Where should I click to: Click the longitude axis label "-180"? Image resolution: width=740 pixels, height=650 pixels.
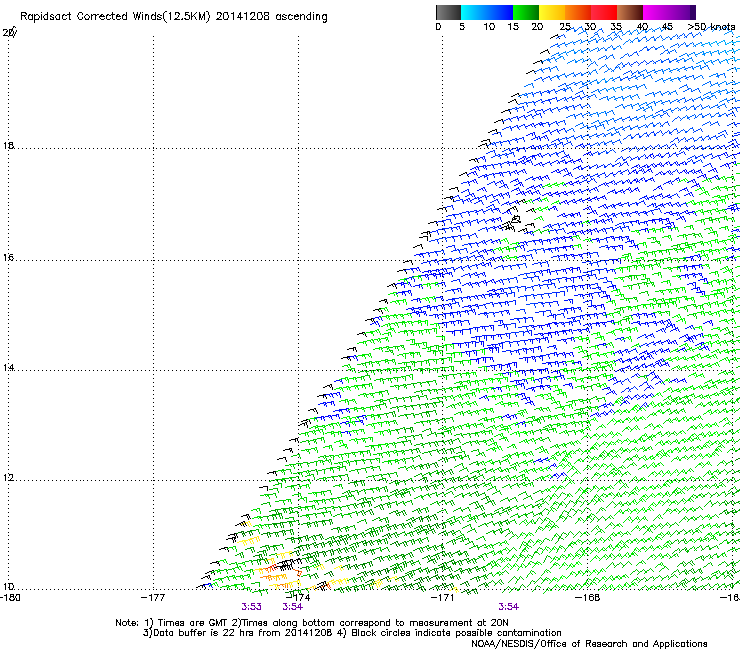(x=10, y=598)
